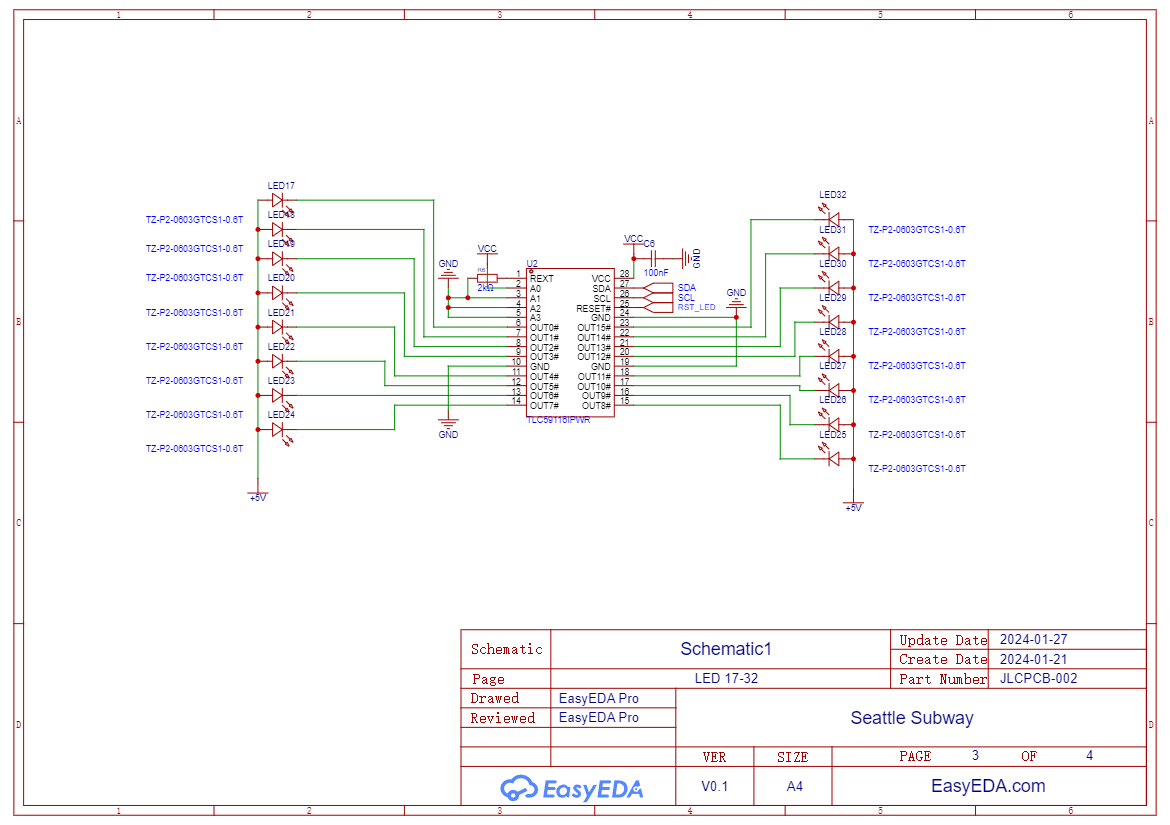Click the OUT8# pin label
Screen dimensions: 1170x825
pyautogui.click(x=596, y=406)
